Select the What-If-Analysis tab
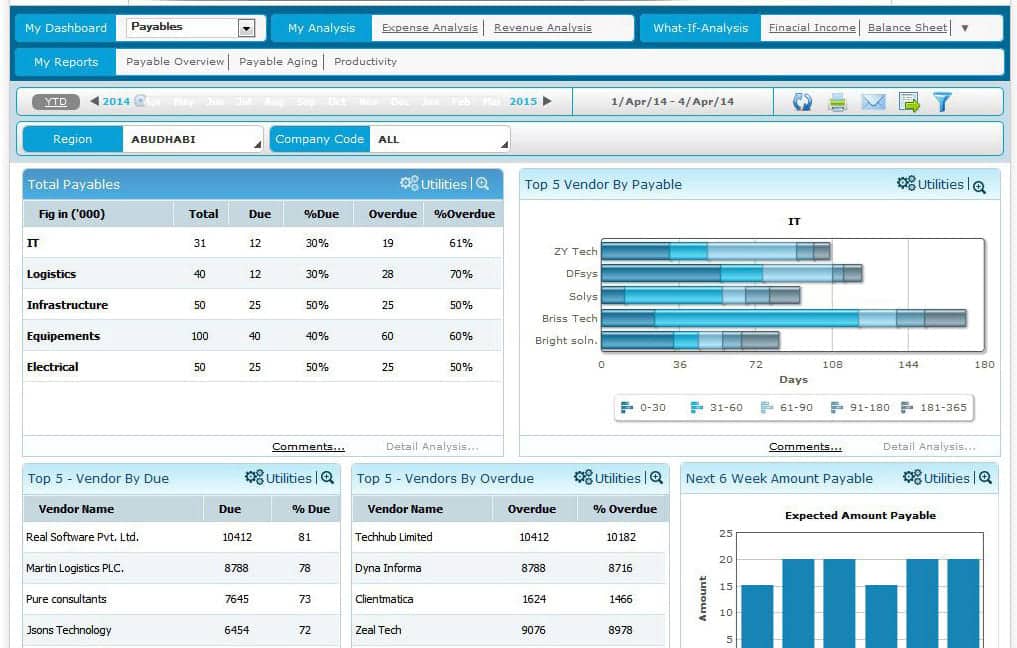Screen dimensions: 1017x648 [700, 28]
